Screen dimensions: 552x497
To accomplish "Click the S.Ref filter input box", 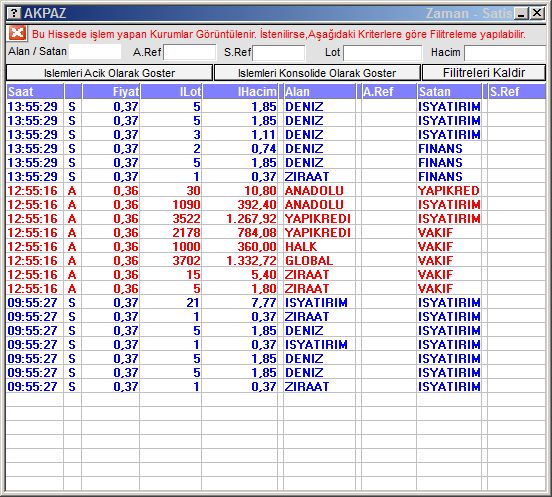I will coord(279,52).
